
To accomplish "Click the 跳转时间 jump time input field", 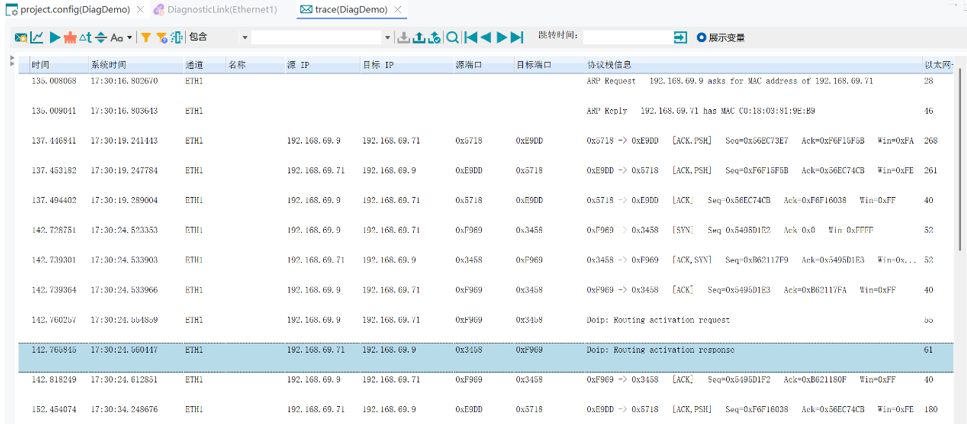I will point(627,38).
